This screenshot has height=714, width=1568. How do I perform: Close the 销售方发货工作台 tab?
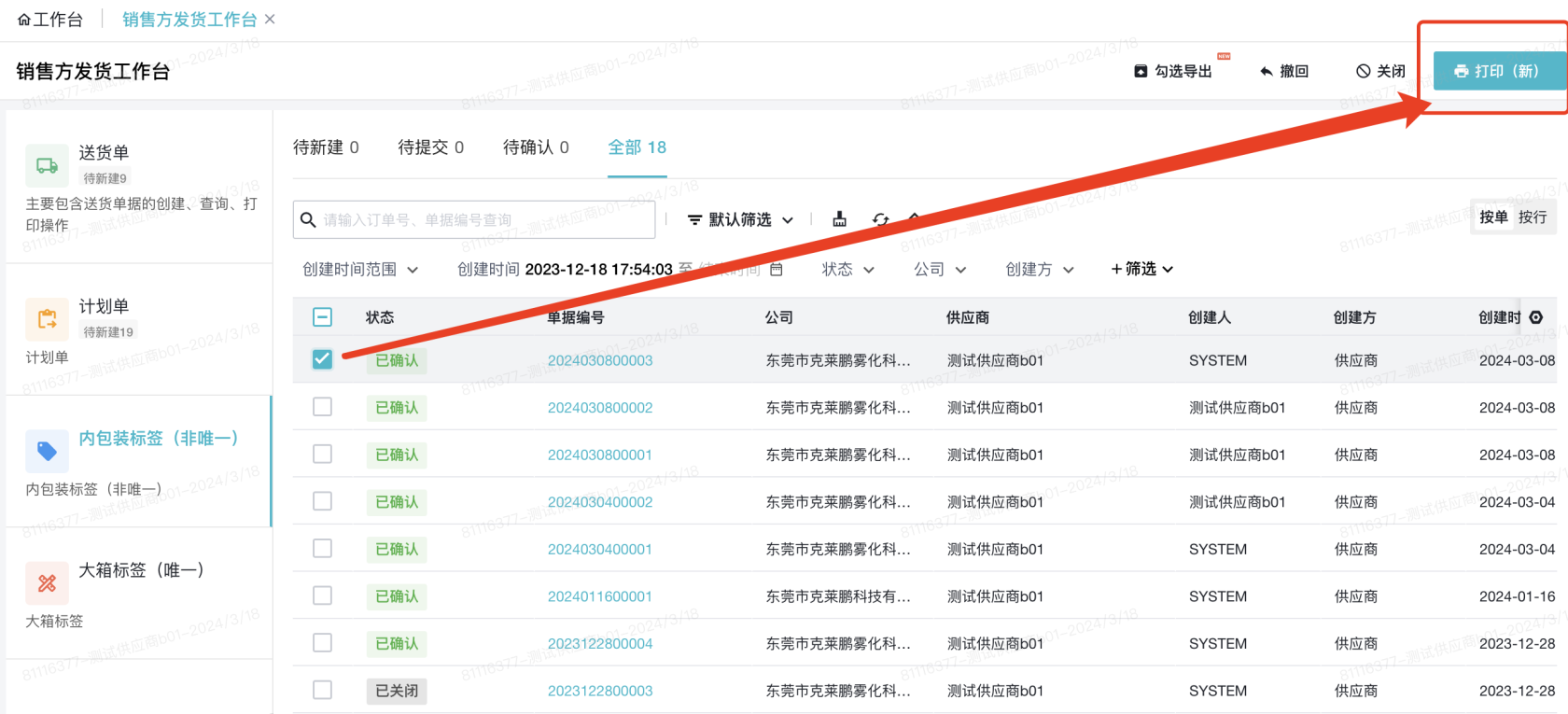click(270, 20)
